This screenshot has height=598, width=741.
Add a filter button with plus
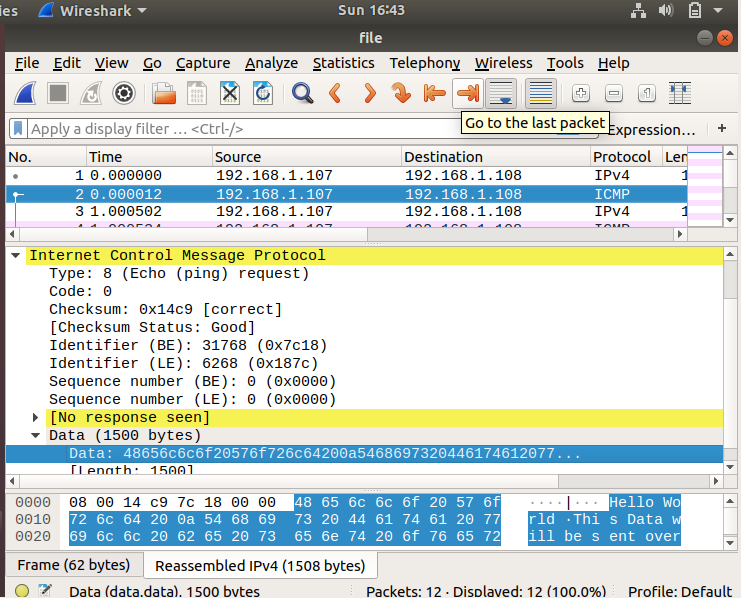(x=722, y=129)
